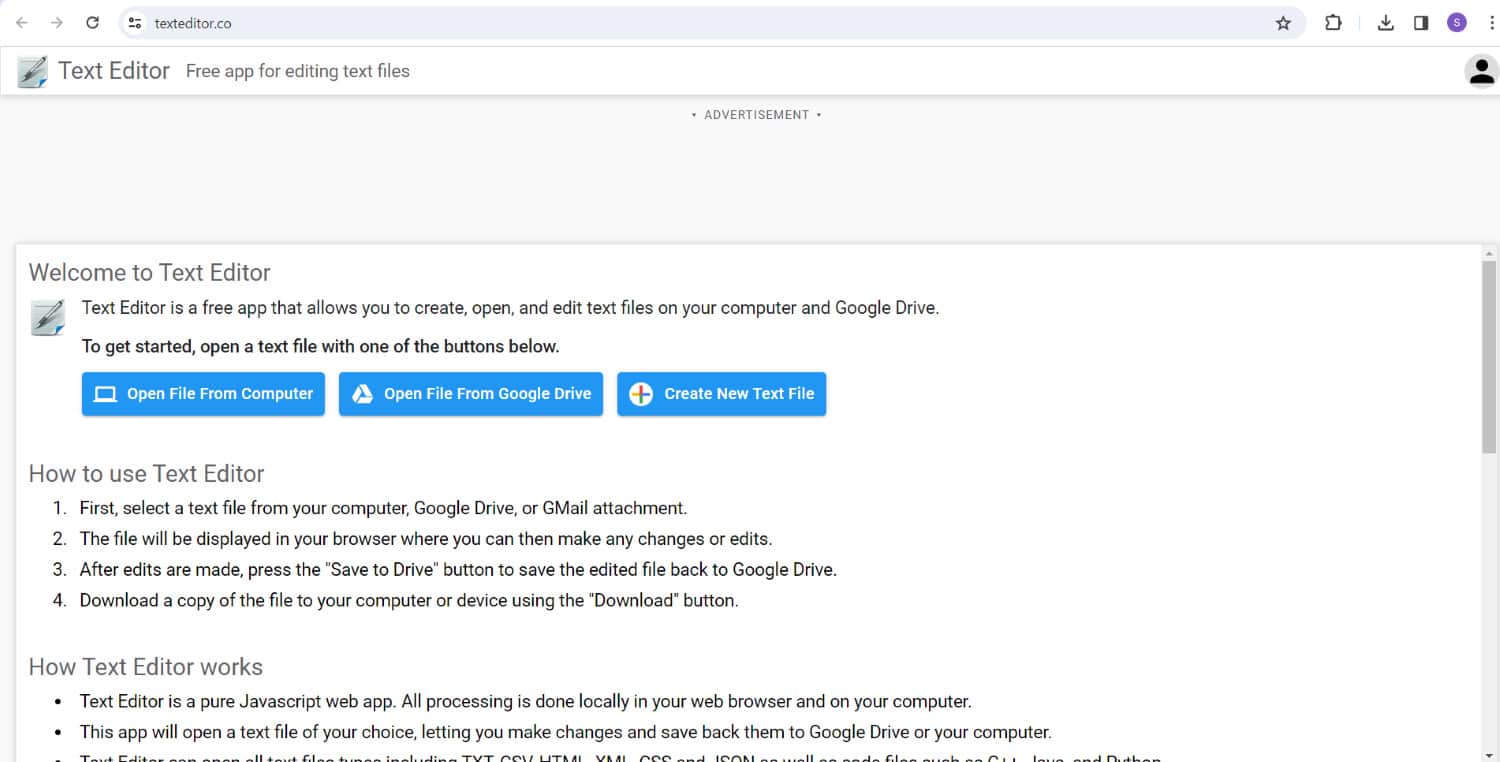Reload the page with refresh icon

(x=93, y=23)
